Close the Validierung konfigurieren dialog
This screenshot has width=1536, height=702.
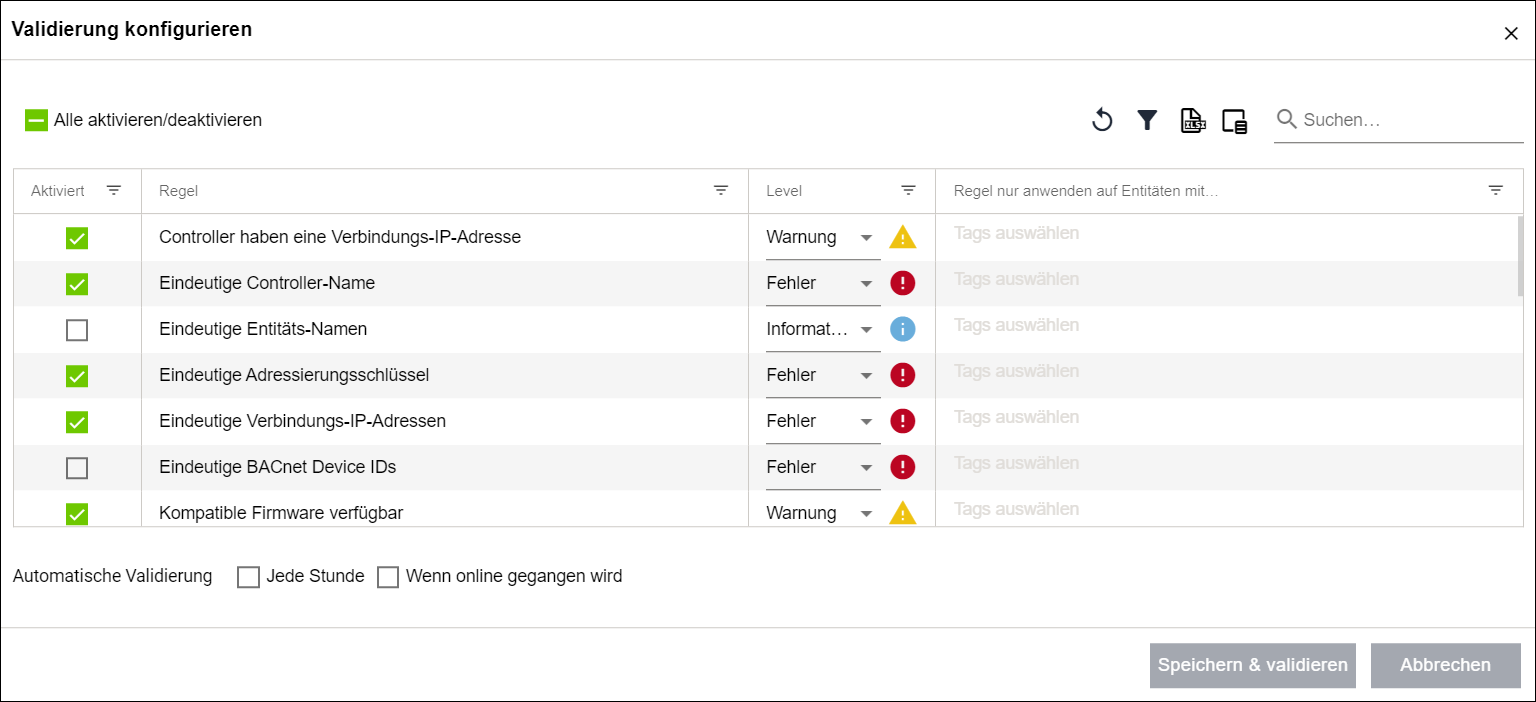pyautogui.click(x=1511, y=33)
